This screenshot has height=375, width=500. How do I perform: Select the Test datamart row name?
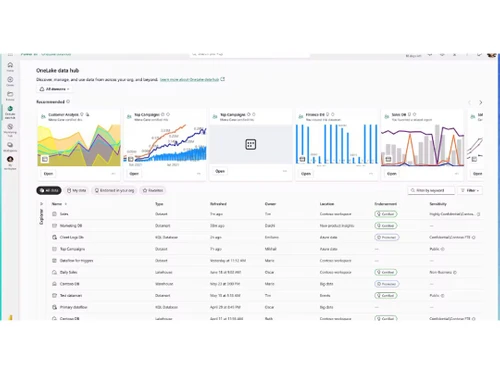71,296
